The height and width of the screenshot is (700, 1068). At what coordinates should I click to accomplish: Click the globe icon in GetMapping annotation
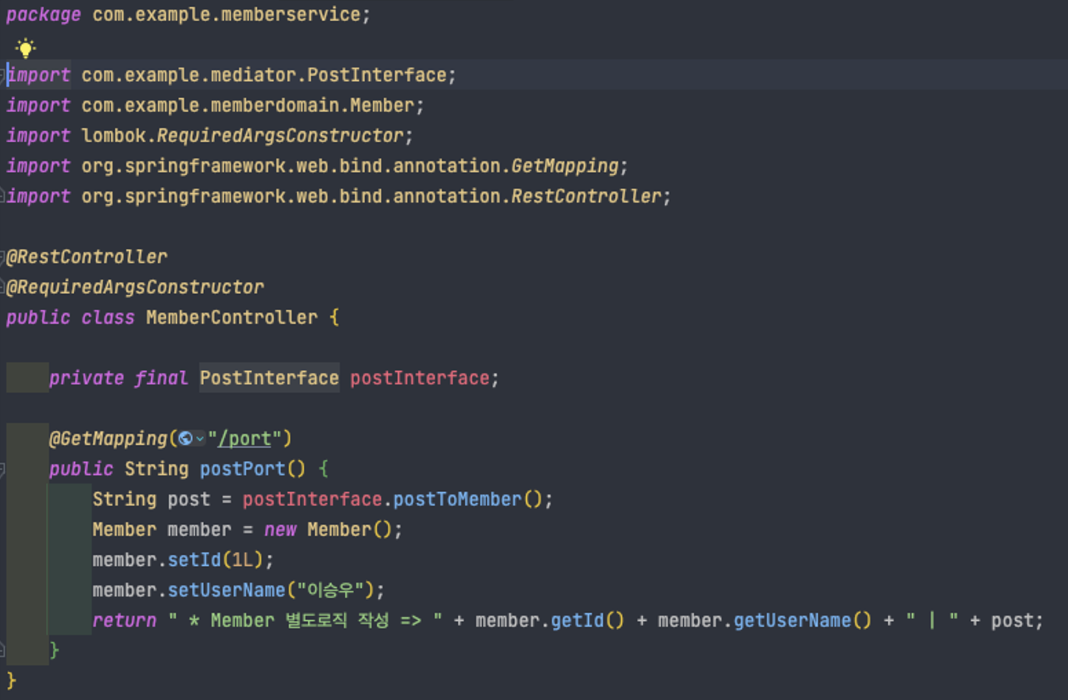click(x=185, y=439)
